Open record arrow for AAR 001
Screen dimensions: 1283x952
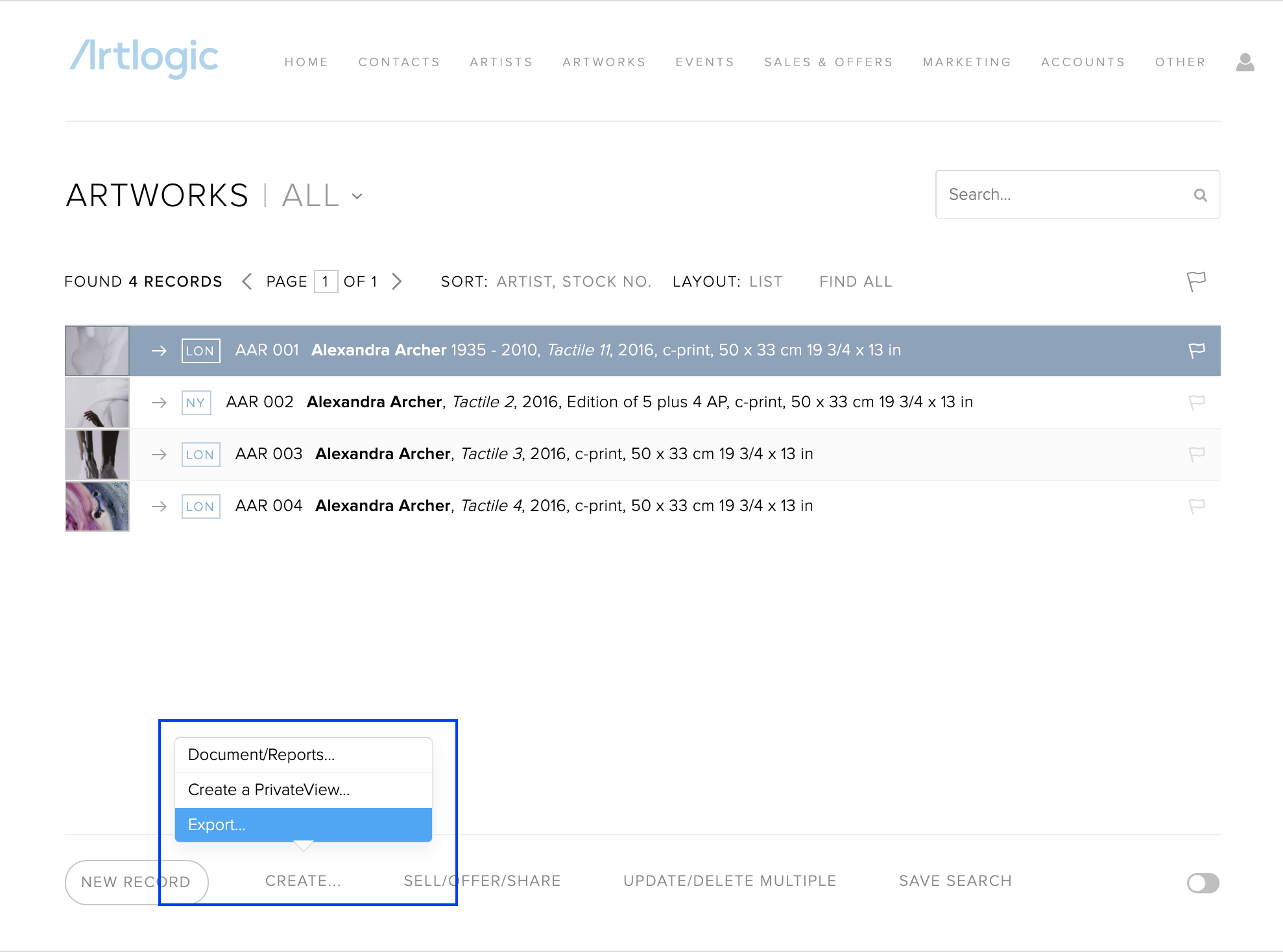[159, 351]
